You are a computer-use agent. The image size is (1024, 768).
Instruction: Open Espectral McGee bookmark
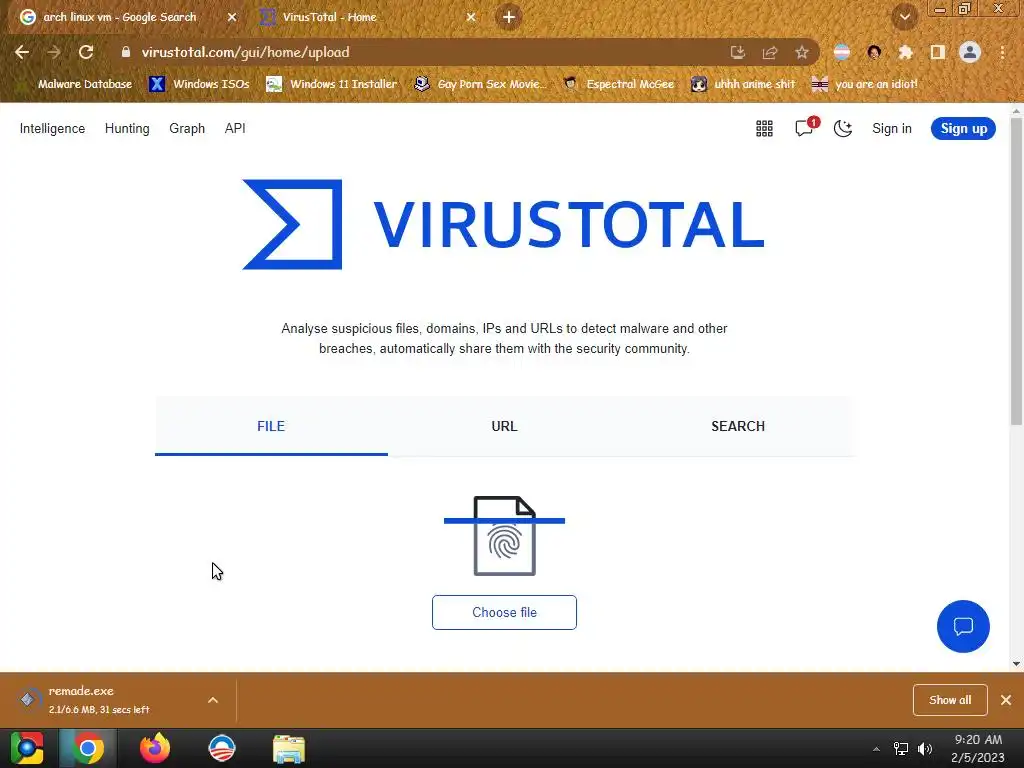[619, 84]
